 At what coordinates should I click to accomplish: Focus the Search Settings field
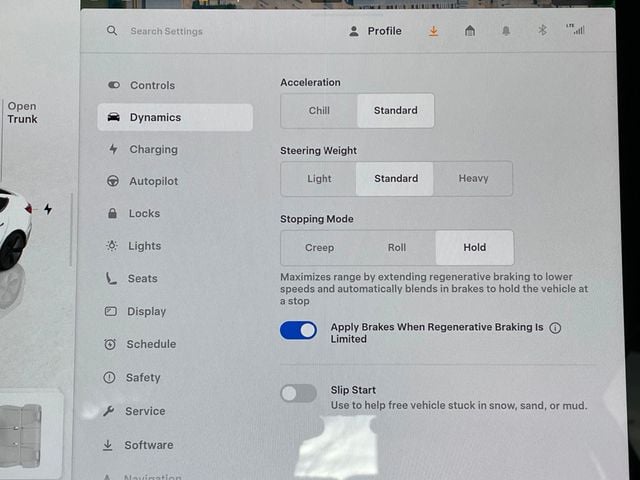click(x=166, y=31)
